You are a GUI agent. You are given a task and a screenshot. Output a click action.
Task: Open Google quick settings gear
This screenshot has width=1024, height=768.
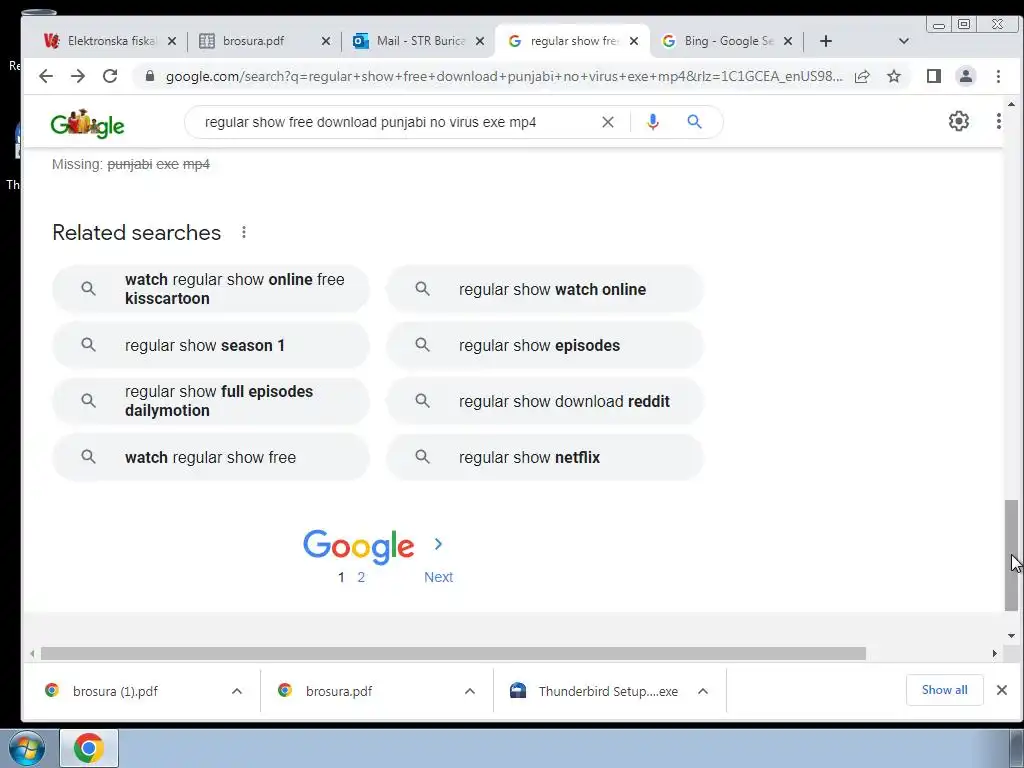958,121
